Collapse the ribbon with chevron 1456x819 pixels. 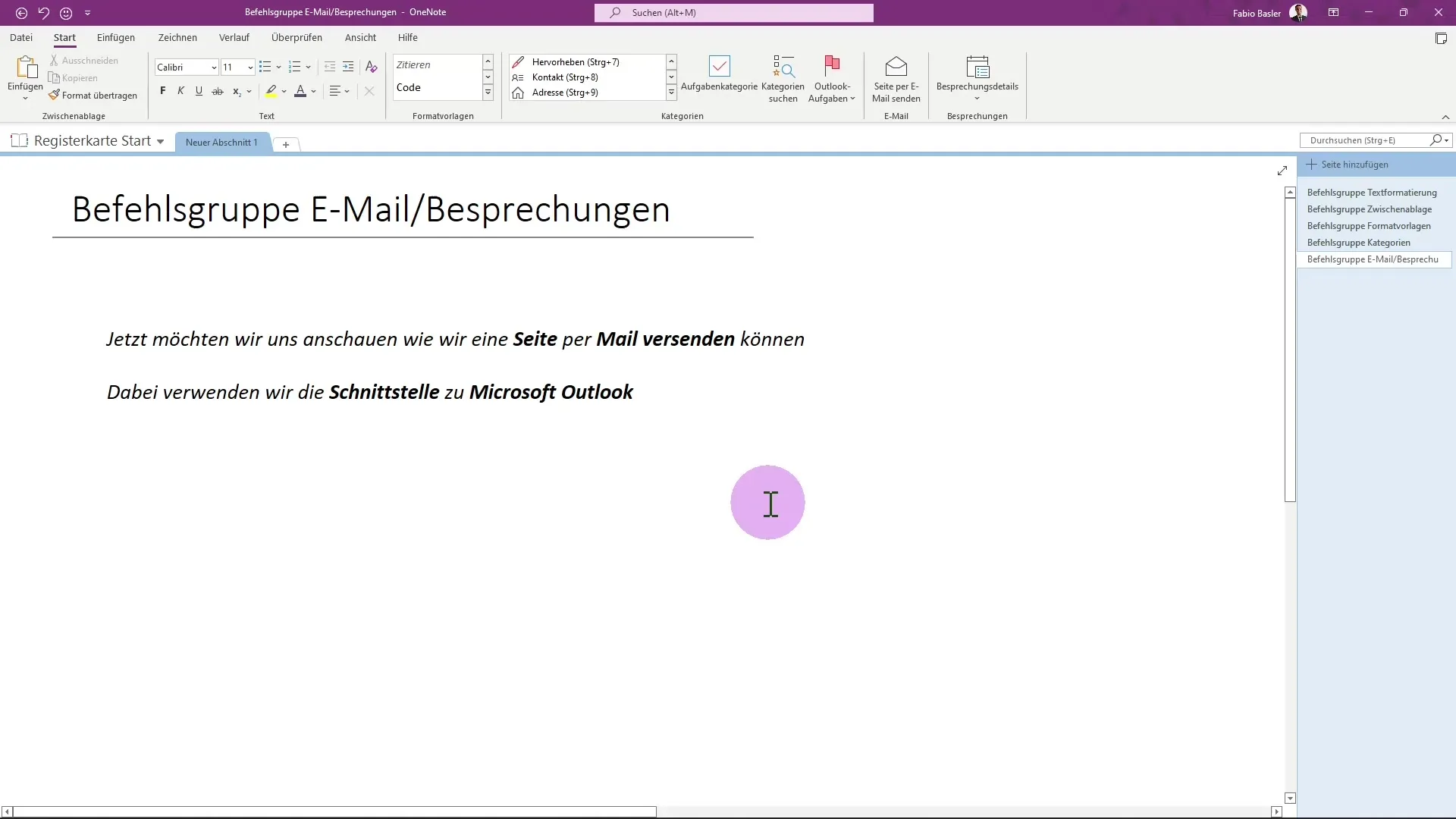coord(1445,117)
